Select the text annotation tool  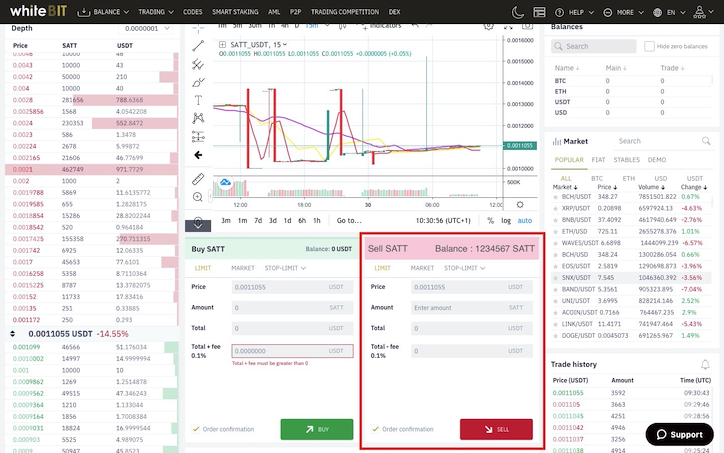pyautogui.click(x=198, y=100)
